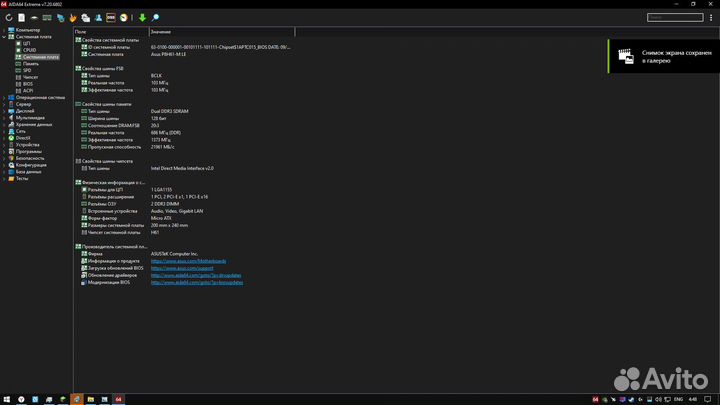Screen dimensions: 720x405
Task: Click the flame stability test icon
Action: [x=74, y=18]
